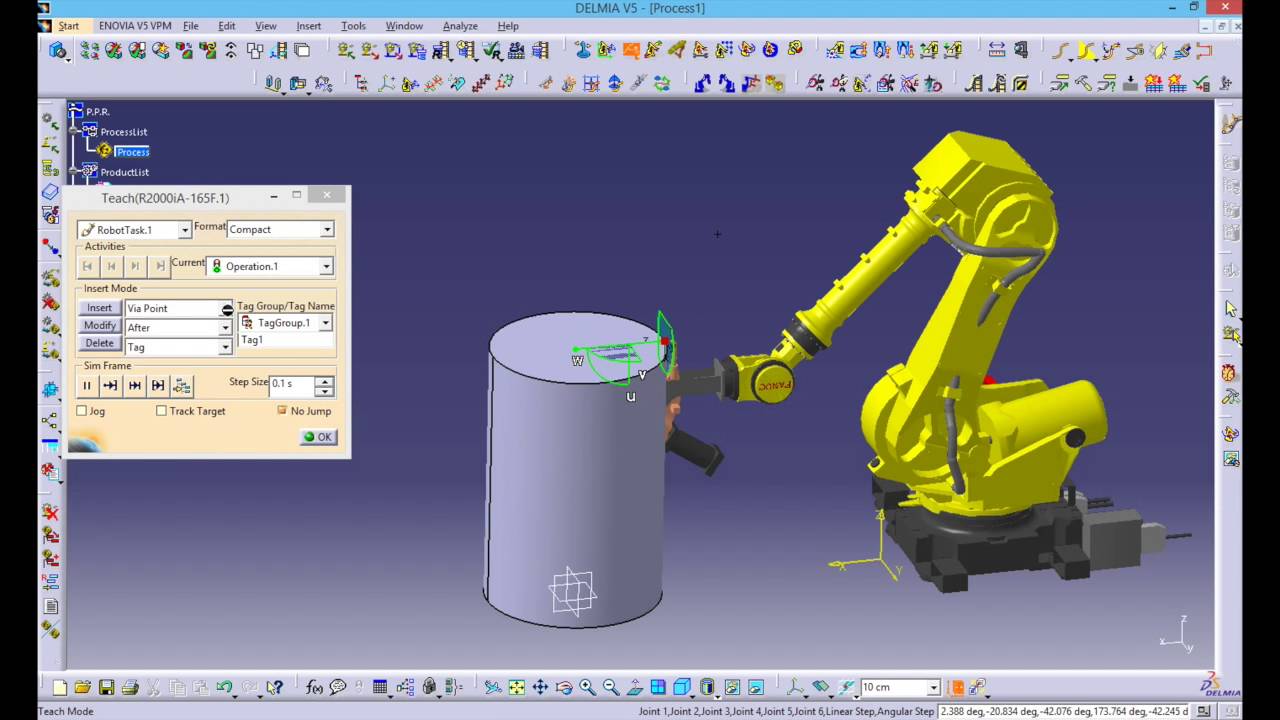Pause the simulation in Sim Frame
This screenshot has width=1280, height=720.
click(87, 385)
